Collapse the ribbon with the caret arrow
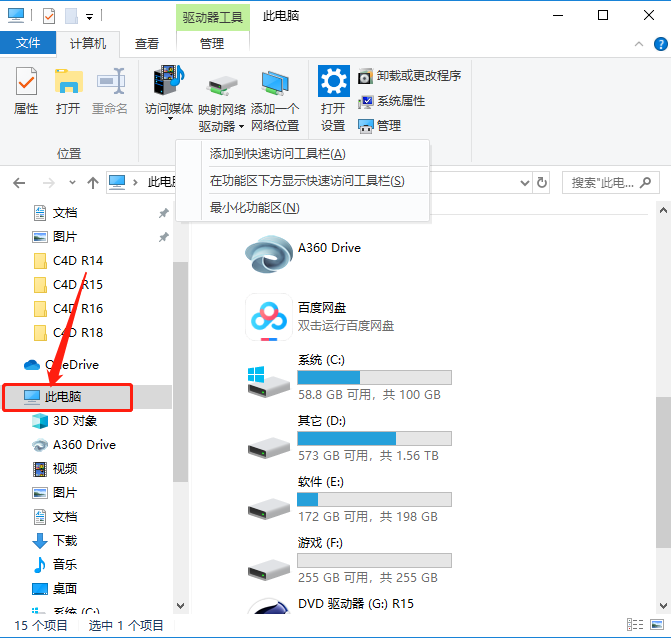The height and width of the screenshot is (638, 671). 639,44
